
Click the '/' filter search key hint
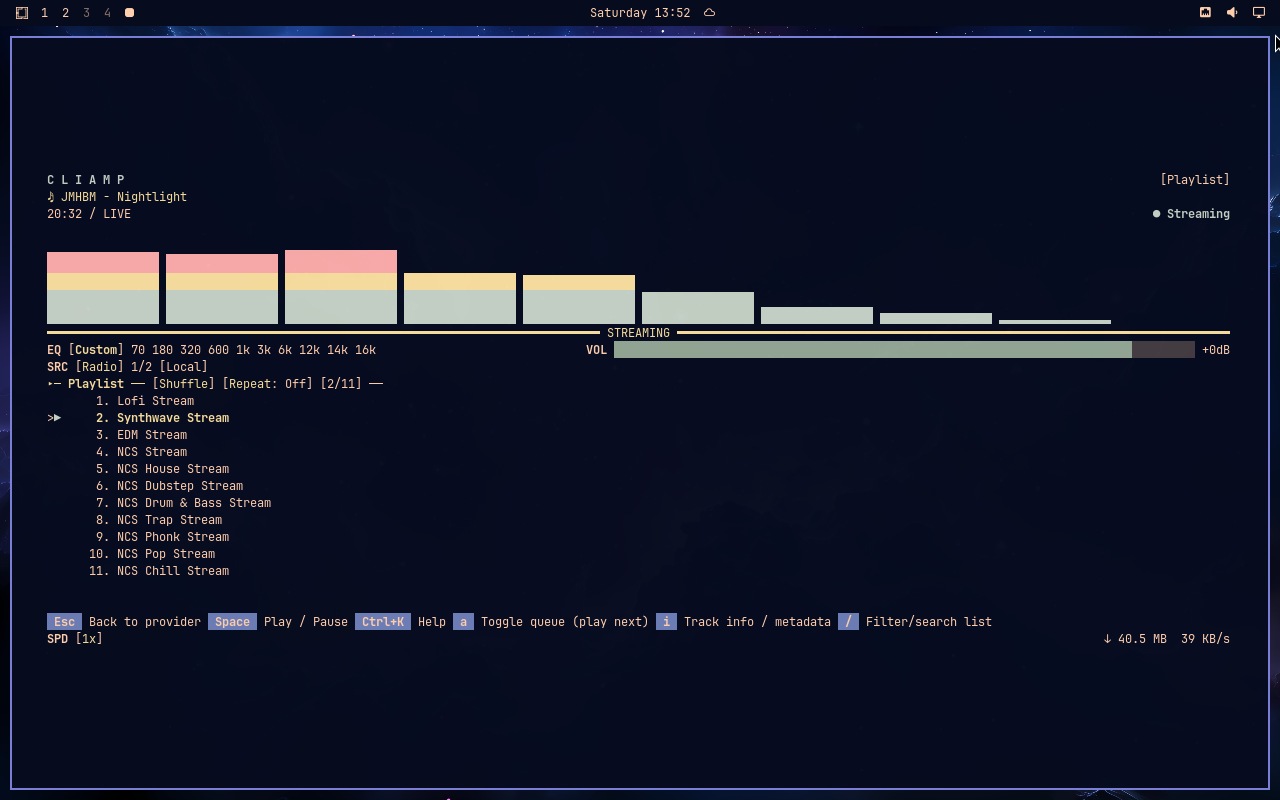pos(848,622)
